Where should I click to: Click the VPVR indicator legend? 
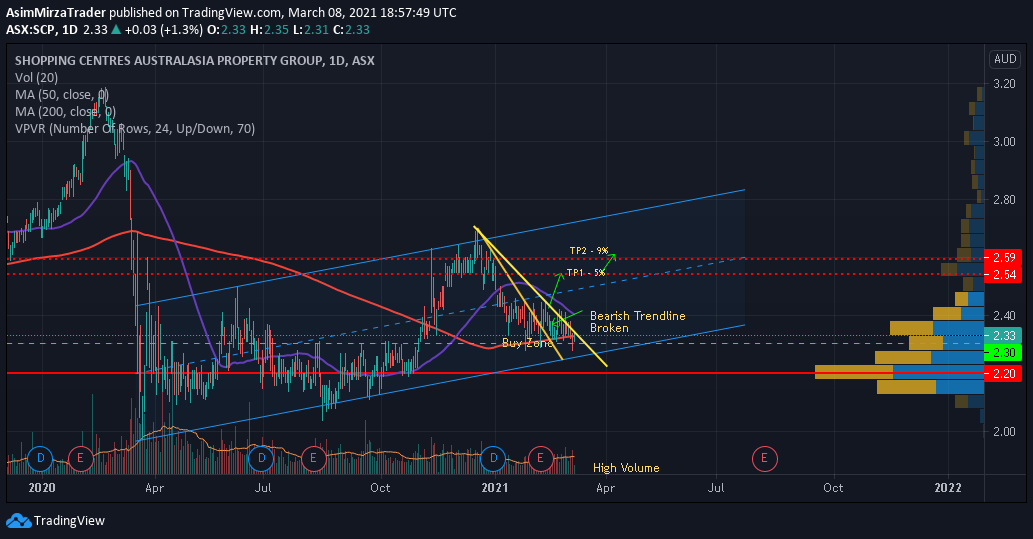coord(134,129)
